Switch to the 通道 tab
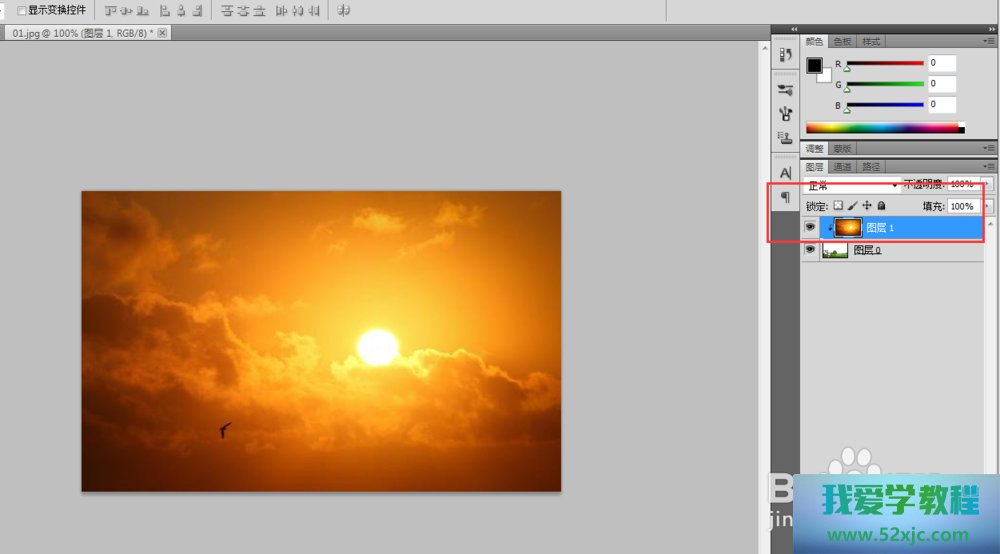1000x554 pixels. (x=843, y=167)
